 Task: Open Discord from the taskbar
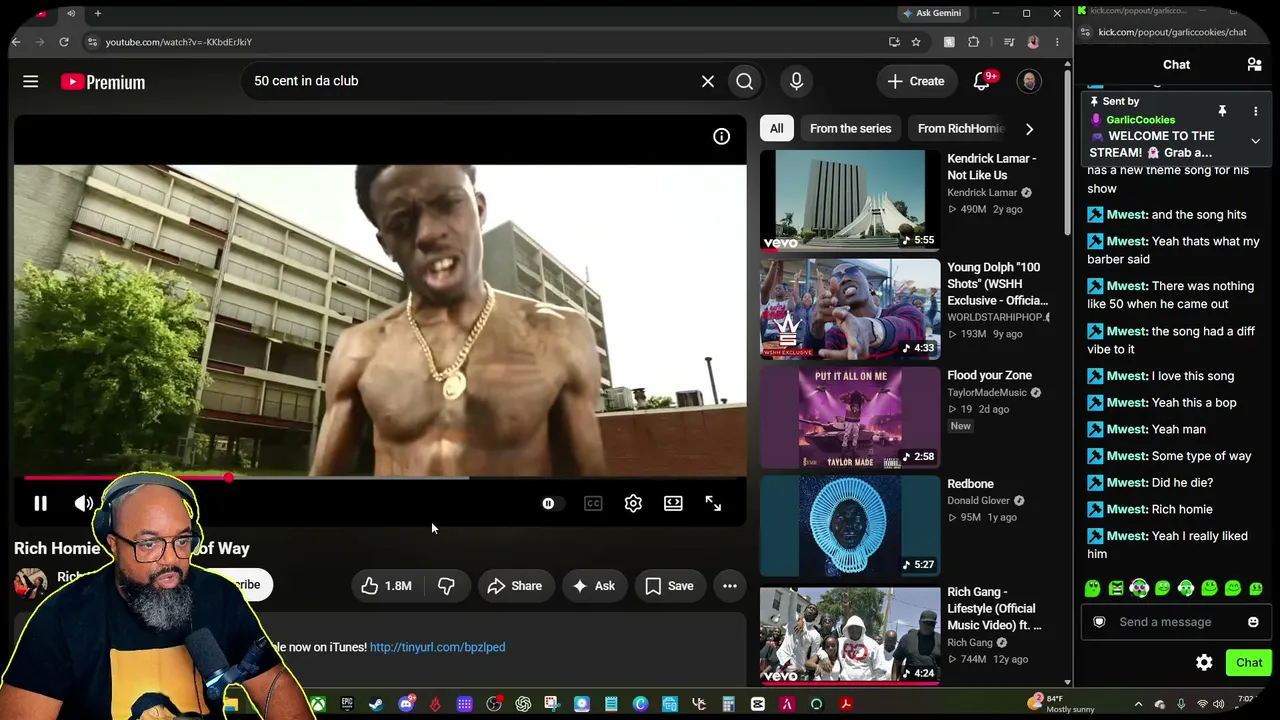[406, 704]
